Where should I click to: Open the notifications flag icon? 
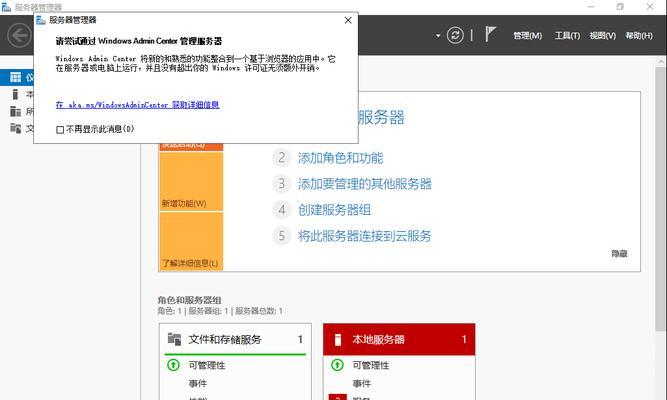(x=490, y=34)
